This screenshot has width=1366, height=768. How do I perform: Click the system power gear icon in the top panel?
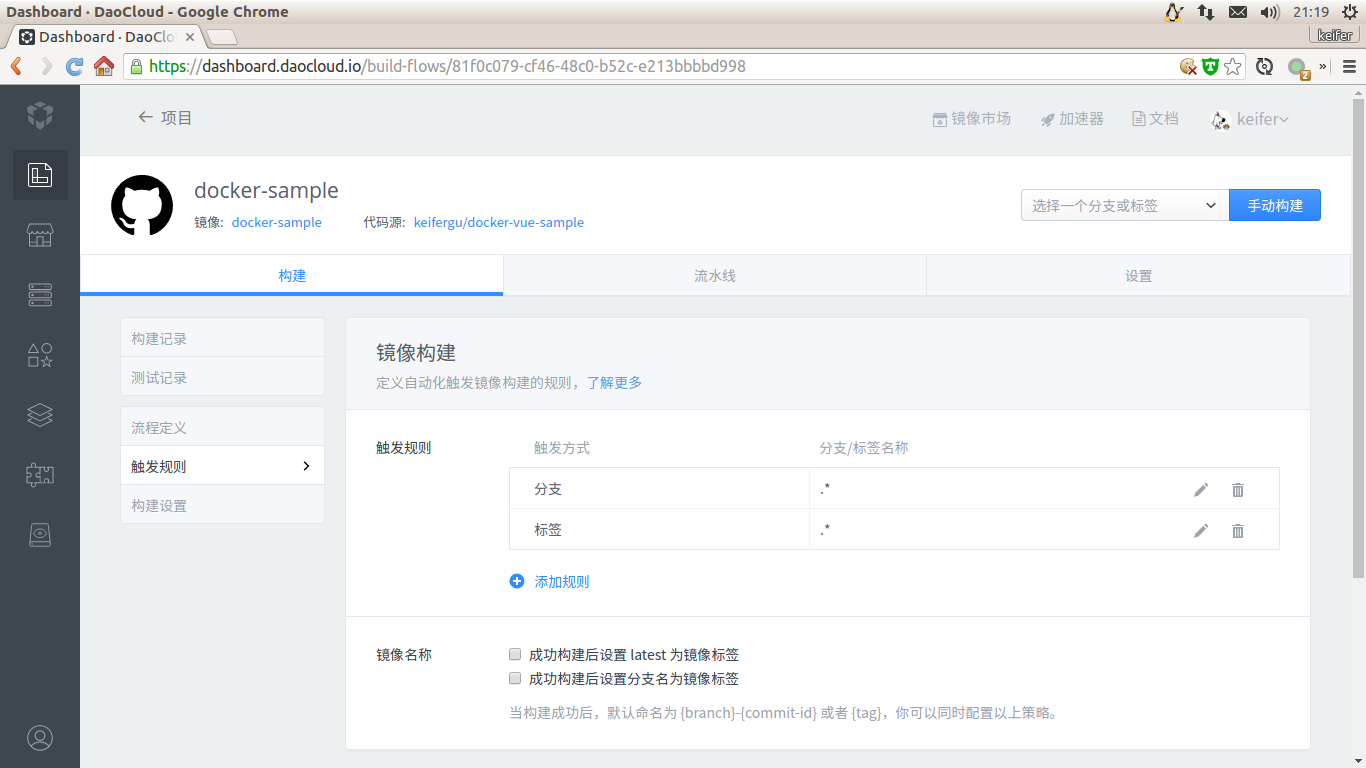(1350, 12)
